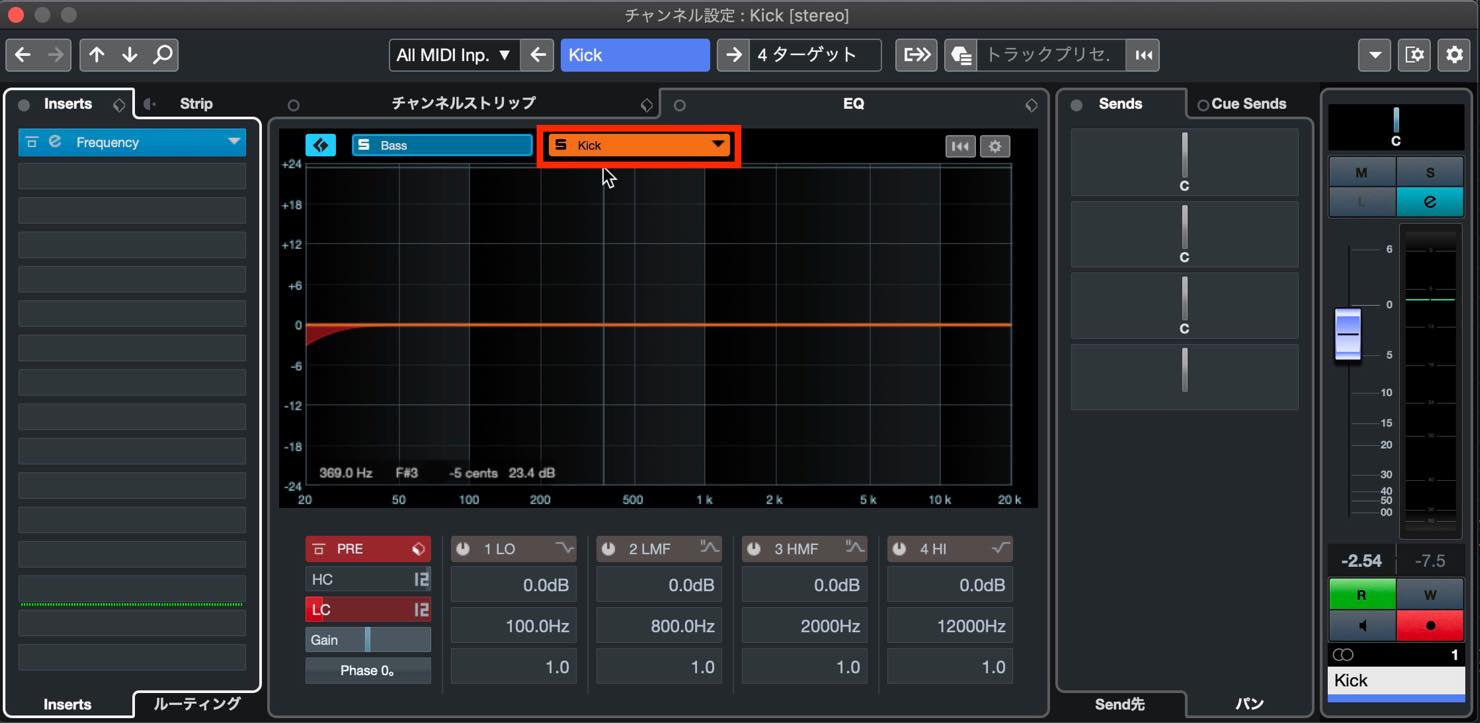Select the Cue Sends tab
1480x723 pixels.
(1249, 104)
